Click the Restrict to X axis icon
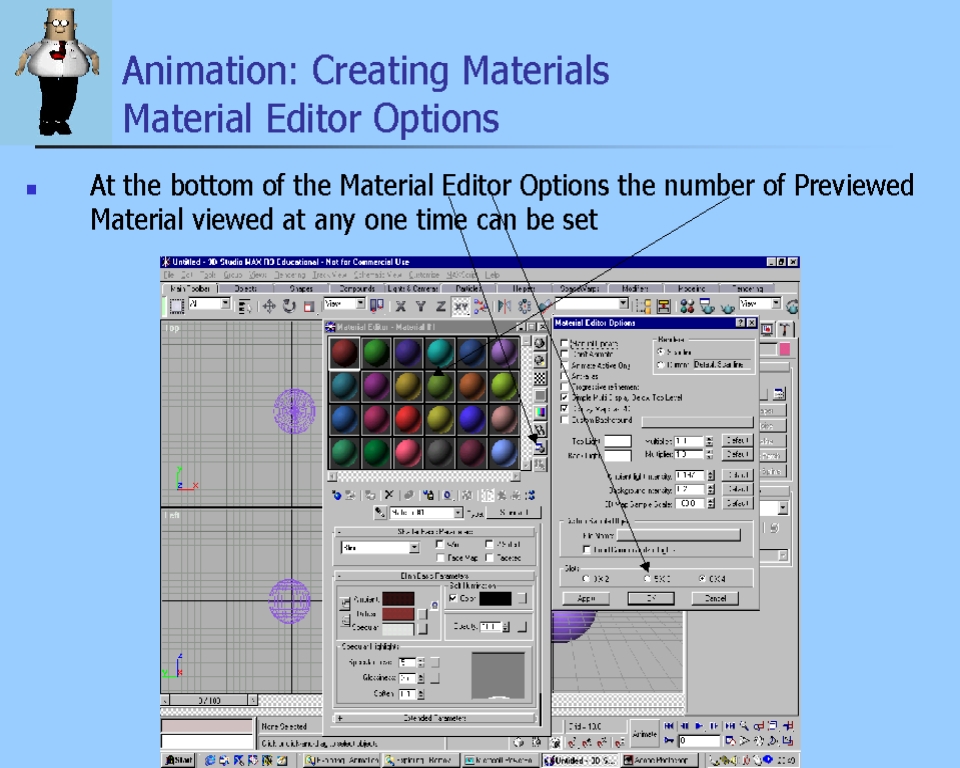 pos(400,306)
